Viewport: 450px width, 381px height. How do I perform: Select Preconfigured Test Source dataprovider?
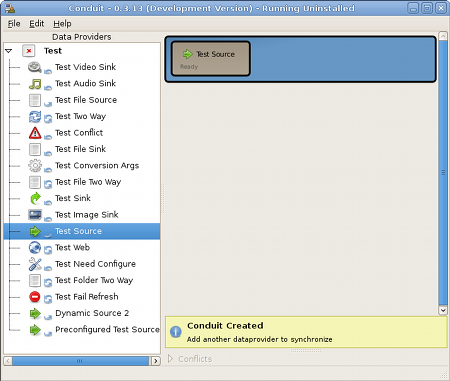point(107,330)
